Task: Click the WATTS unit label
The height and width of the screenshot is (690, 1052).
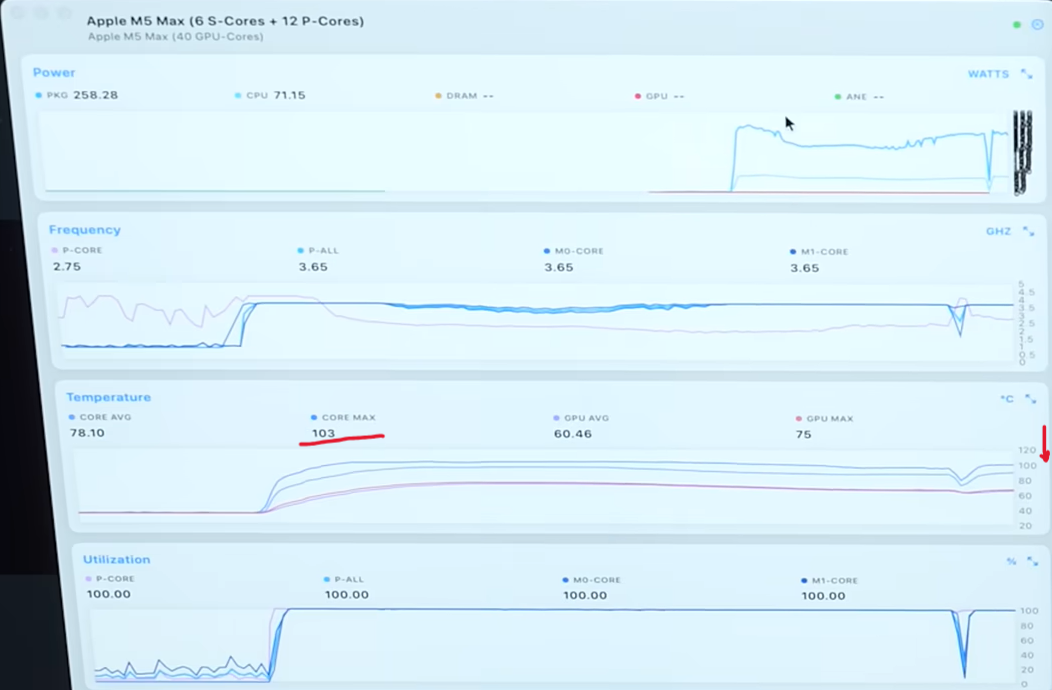Action: pos(988,74)
